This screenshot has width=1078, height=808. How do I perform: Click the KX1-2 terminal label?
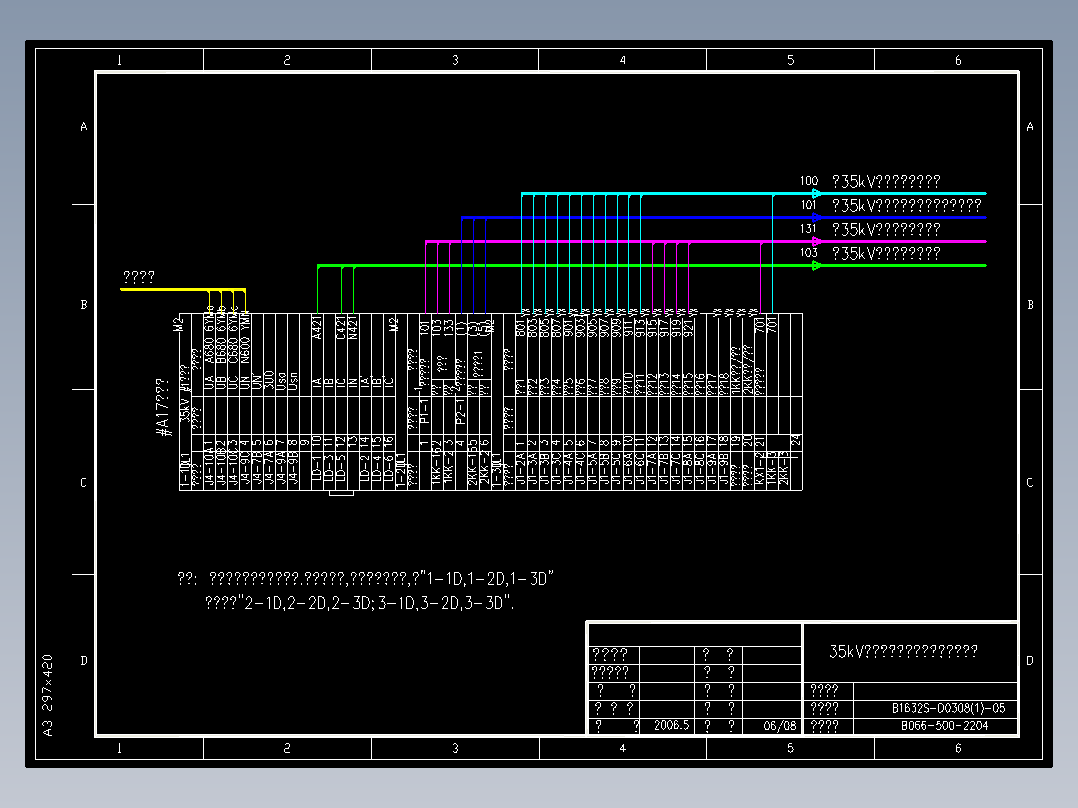coord(760,470)
